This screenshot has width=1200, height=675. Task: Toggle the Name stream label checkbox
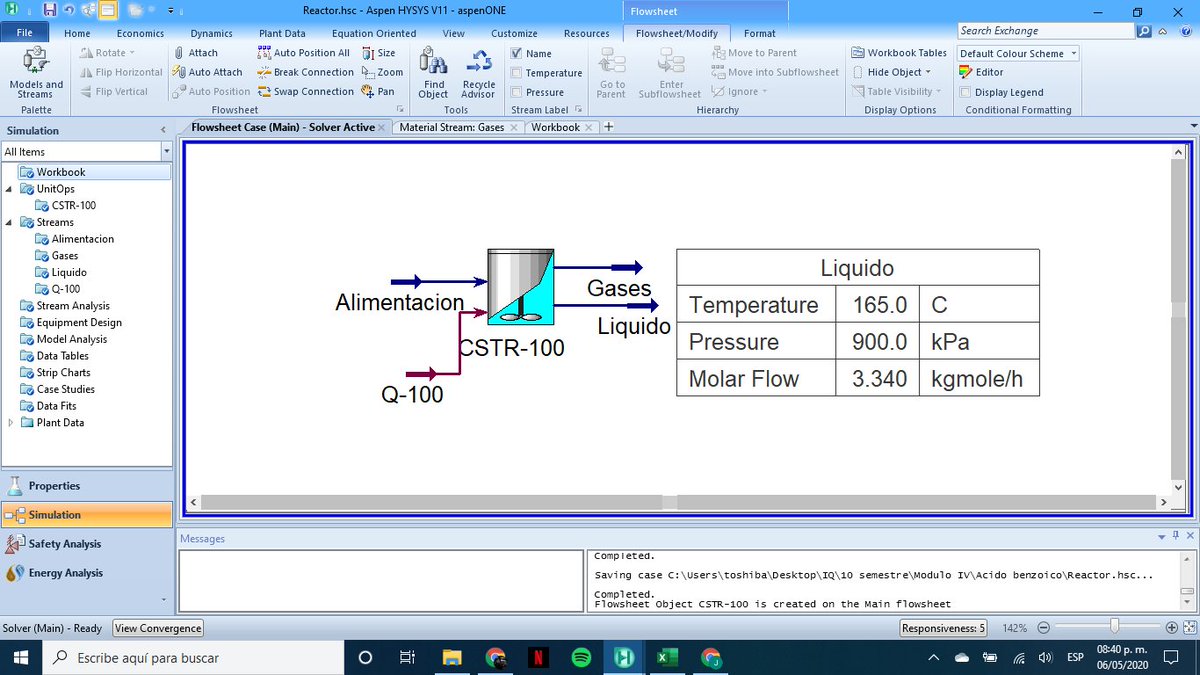(516, 54)
